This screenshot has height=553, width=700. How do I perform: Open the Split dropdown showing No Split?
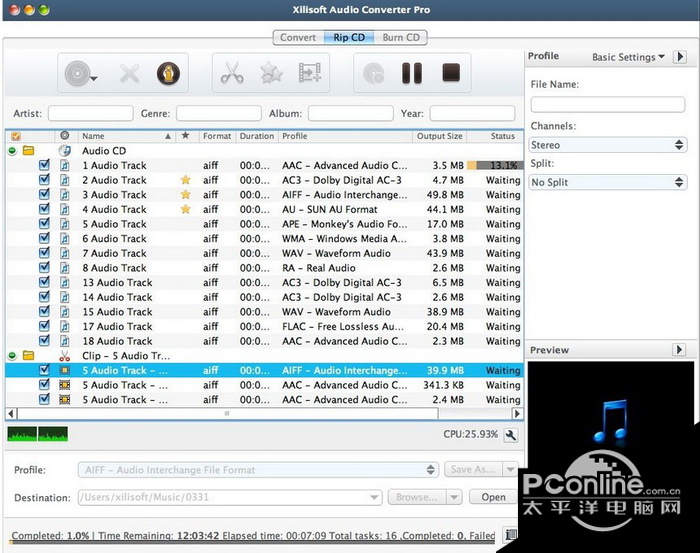[607, 183]
